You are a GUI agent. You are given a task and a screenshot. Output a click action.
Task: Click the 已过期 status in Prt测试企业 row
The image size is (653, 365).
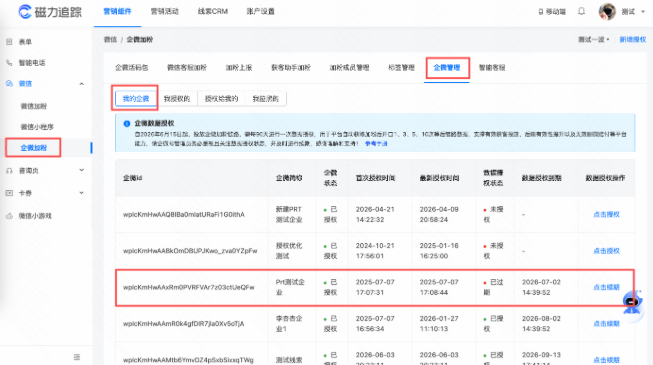(x=493, y=287)
